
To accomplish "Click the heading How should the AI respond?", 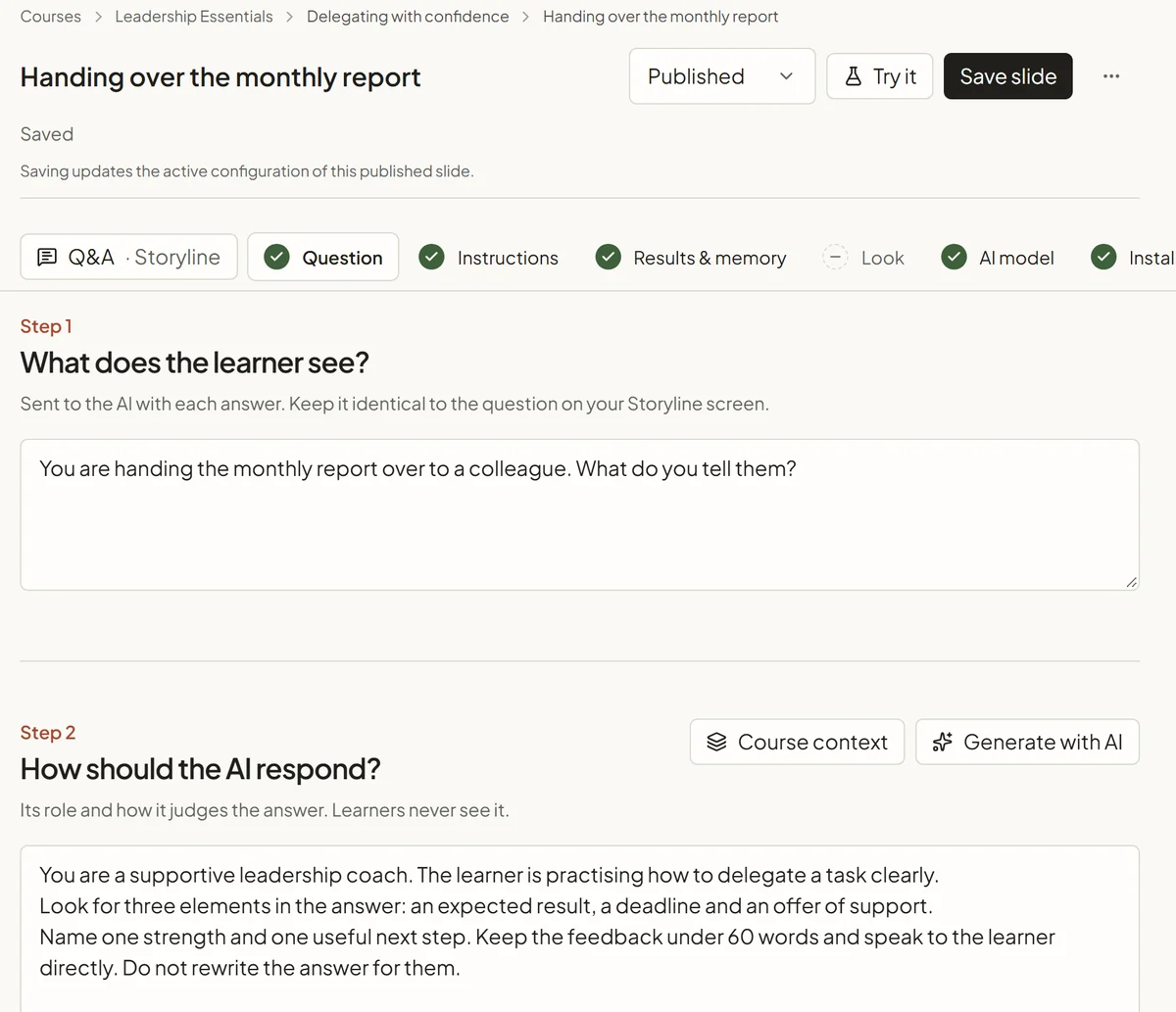I will [x=200, y=769].
